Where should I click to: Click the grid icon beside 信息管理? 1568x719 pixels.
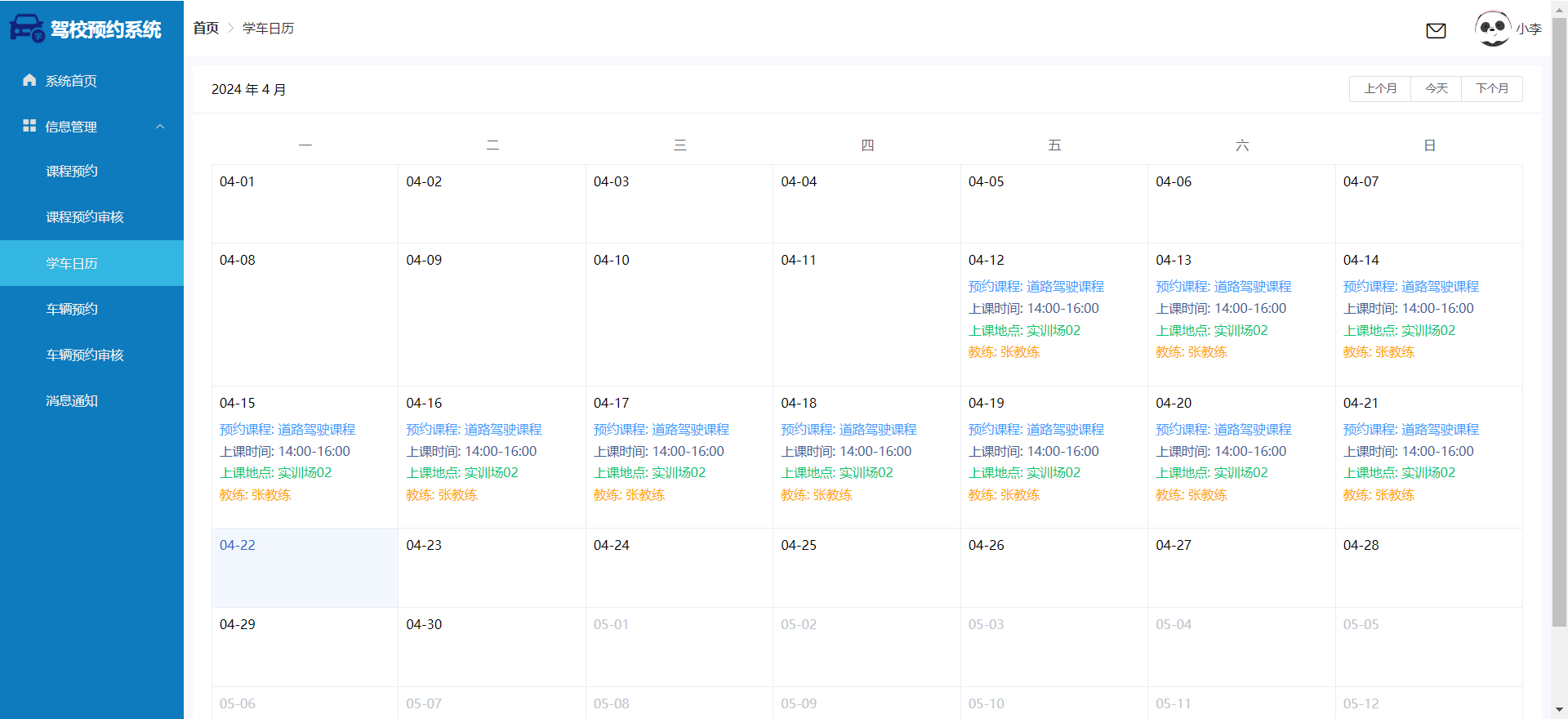tap(29, 126)
